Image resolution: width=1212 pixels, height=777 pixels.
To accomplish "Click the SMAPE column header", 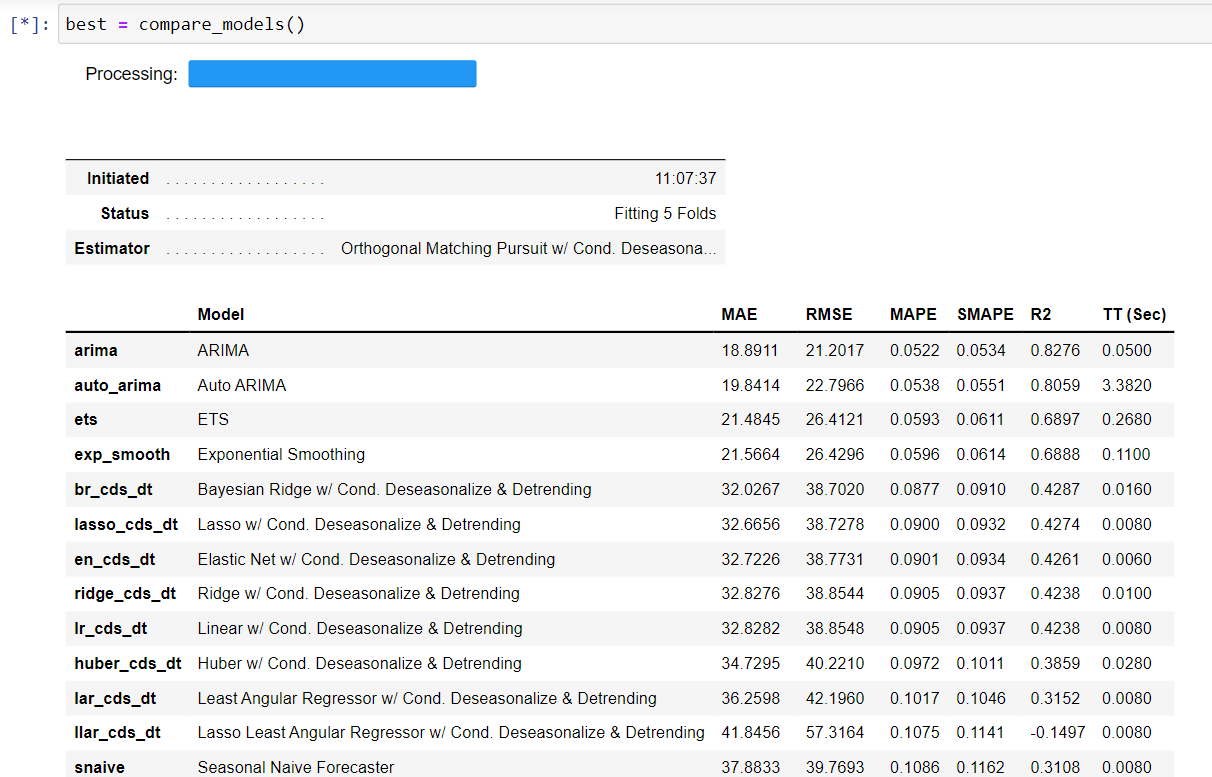I will coord(984,314).
